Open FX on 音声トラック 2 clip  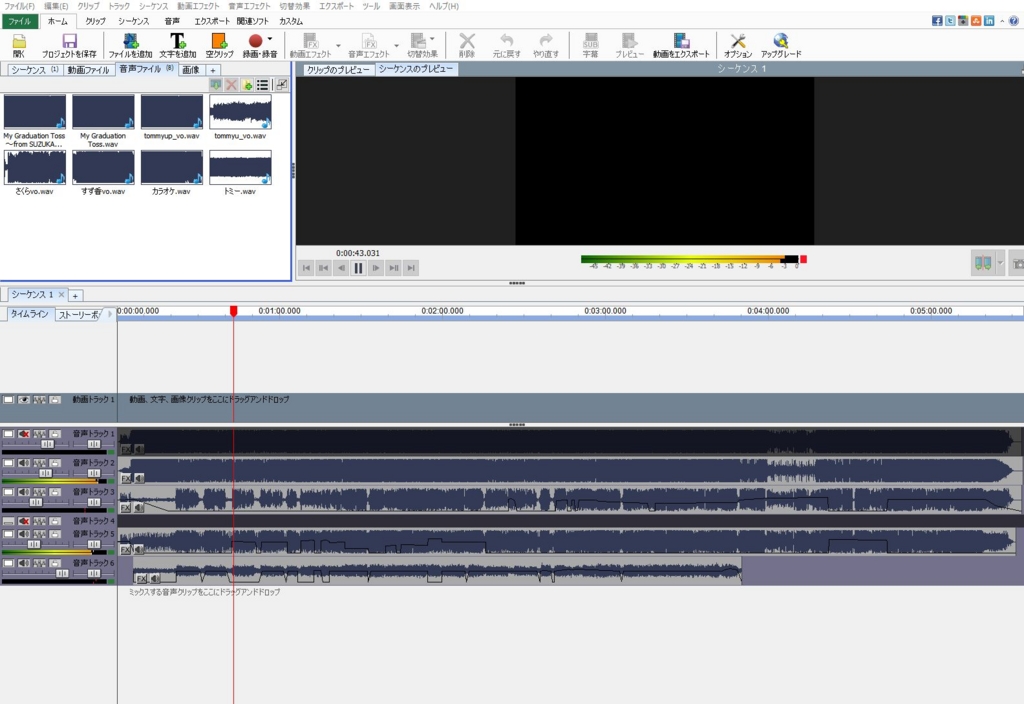point(126,479)
